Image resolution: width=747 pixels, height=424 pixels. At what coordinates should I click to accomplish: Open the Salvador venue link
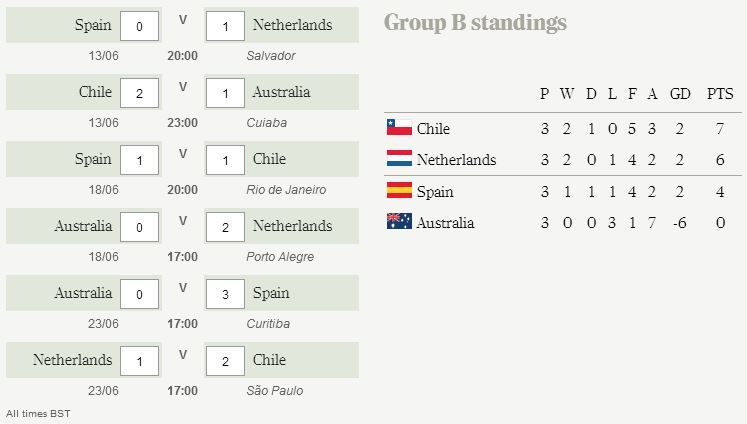point(271,56)
